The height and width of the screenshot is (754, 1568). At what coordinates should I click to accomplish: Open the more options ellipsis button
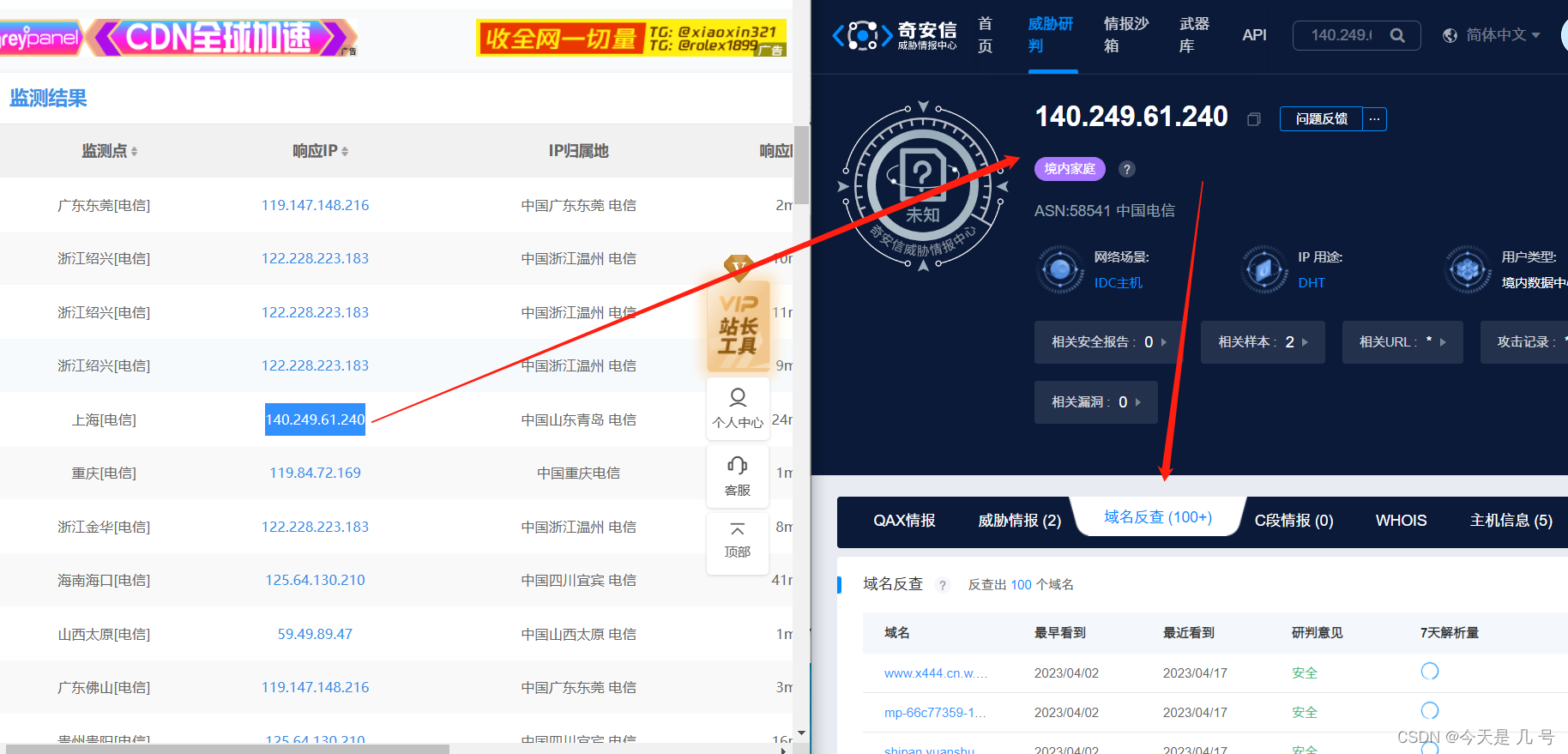1375,119
